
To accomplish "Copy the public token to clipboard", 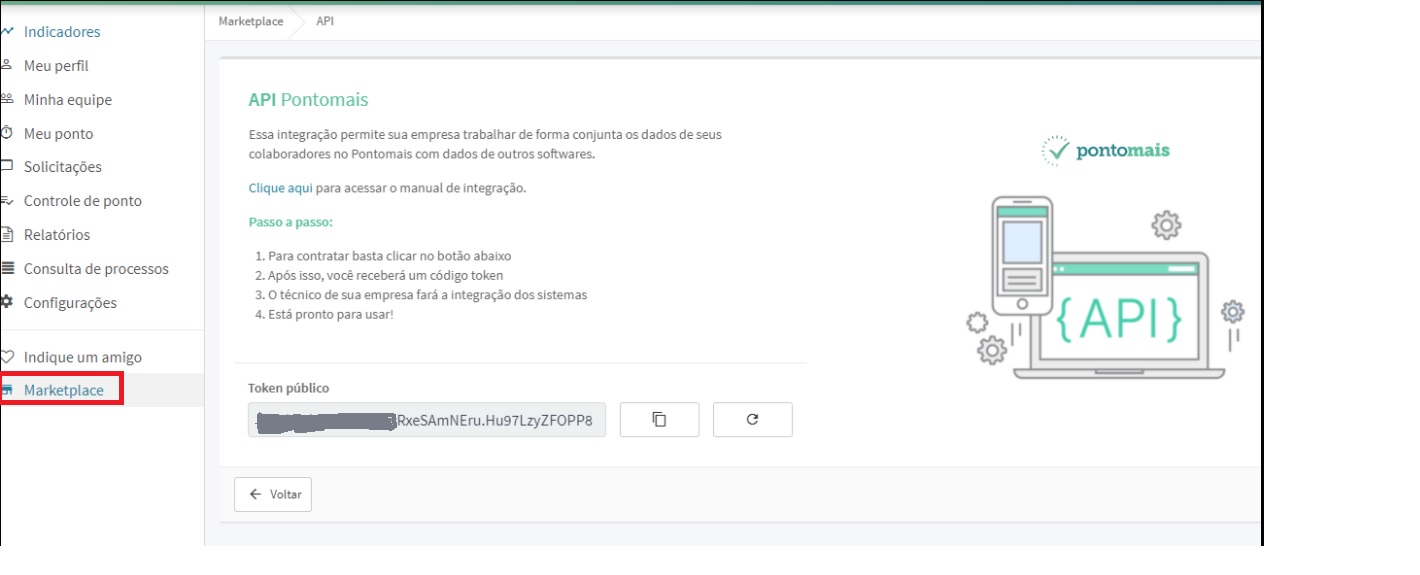I will 659,420.
